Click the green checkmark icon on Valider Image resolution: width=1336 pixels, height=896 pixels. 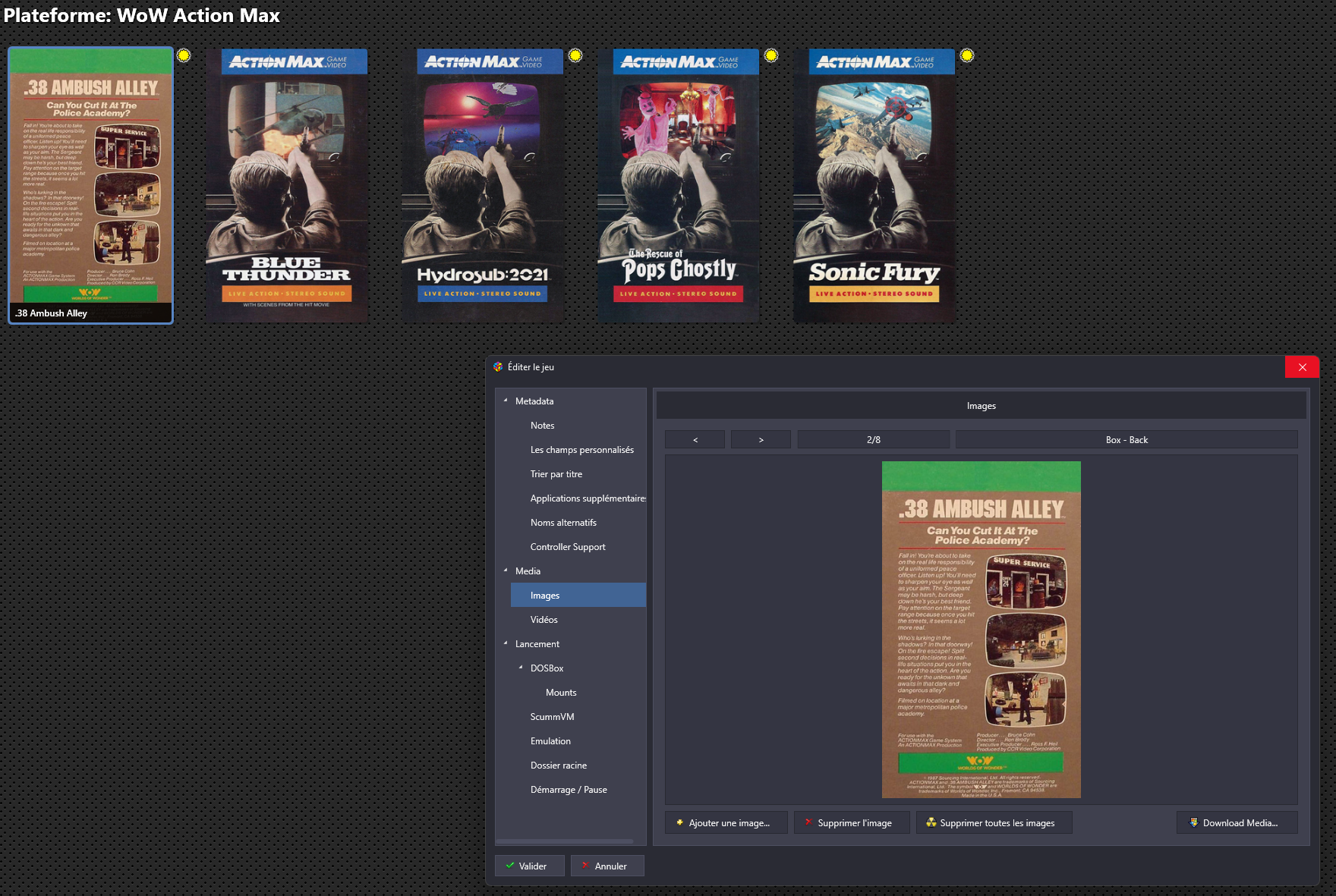click(510, 866)
